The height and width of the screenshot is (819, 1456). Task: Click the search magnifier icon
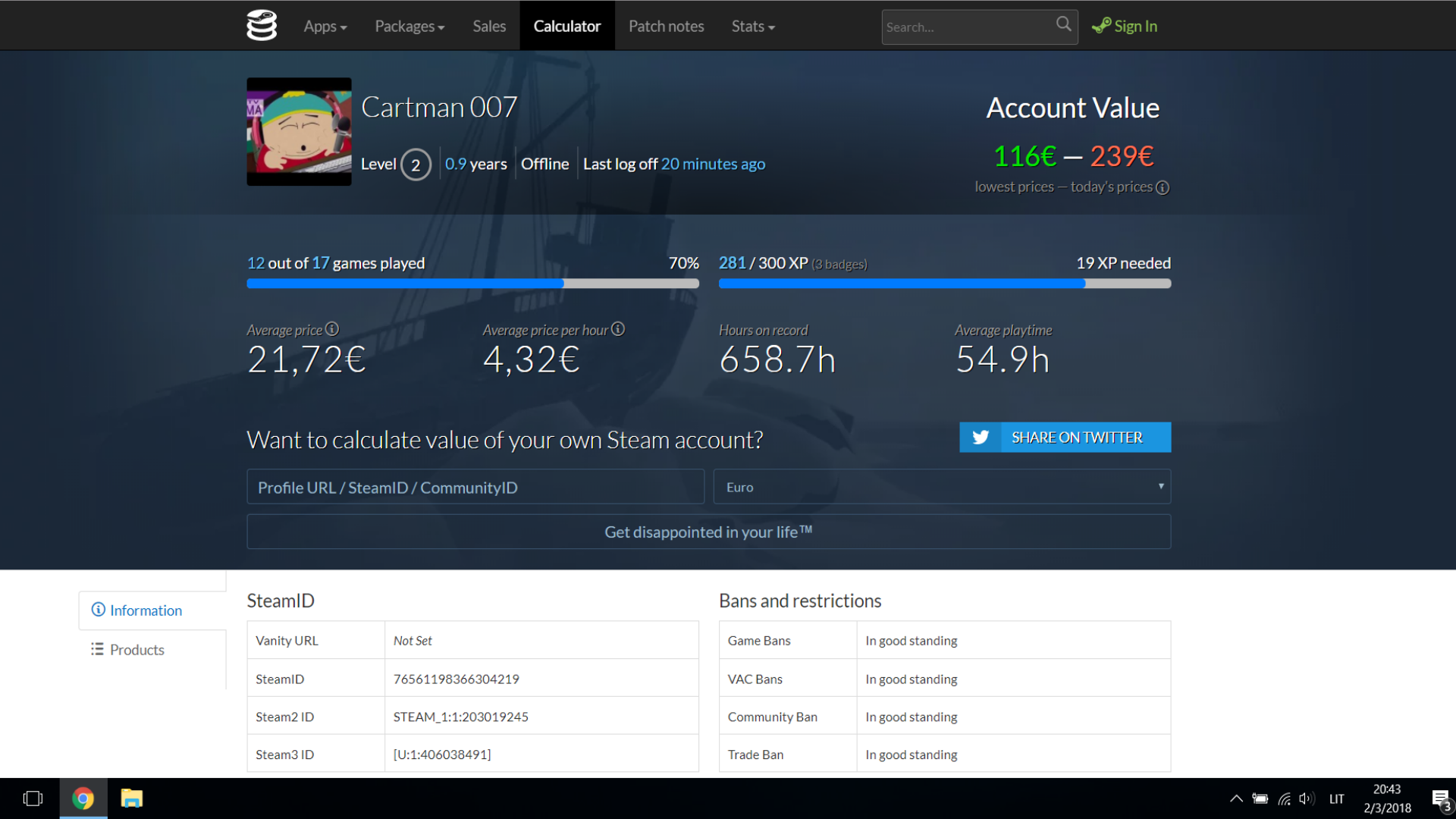click(x=1063, y=24)
